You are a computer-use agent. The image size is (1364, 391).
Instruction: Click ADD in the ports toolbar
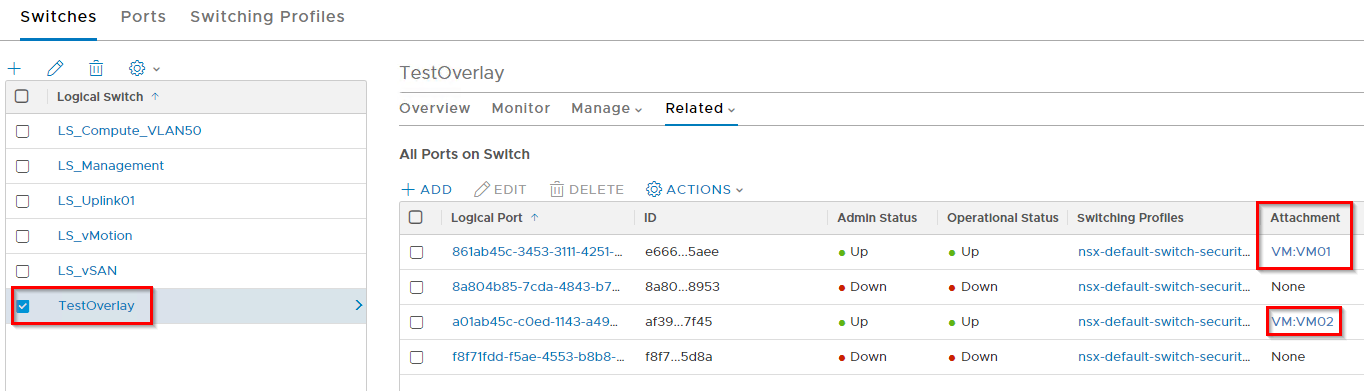427,189
